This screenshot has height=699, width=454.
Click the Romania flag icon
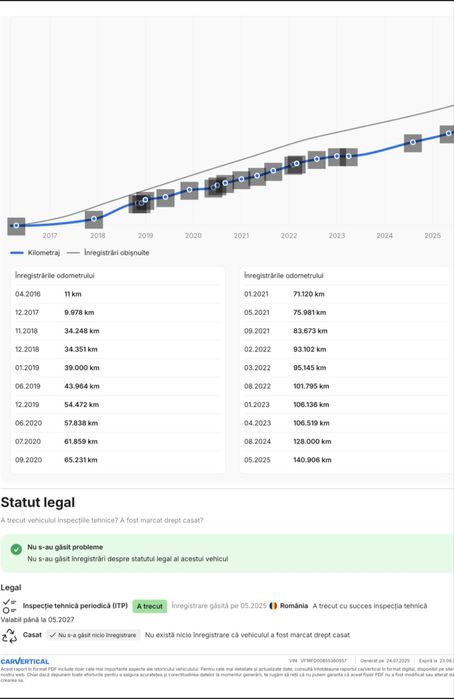tap(273, 606)
